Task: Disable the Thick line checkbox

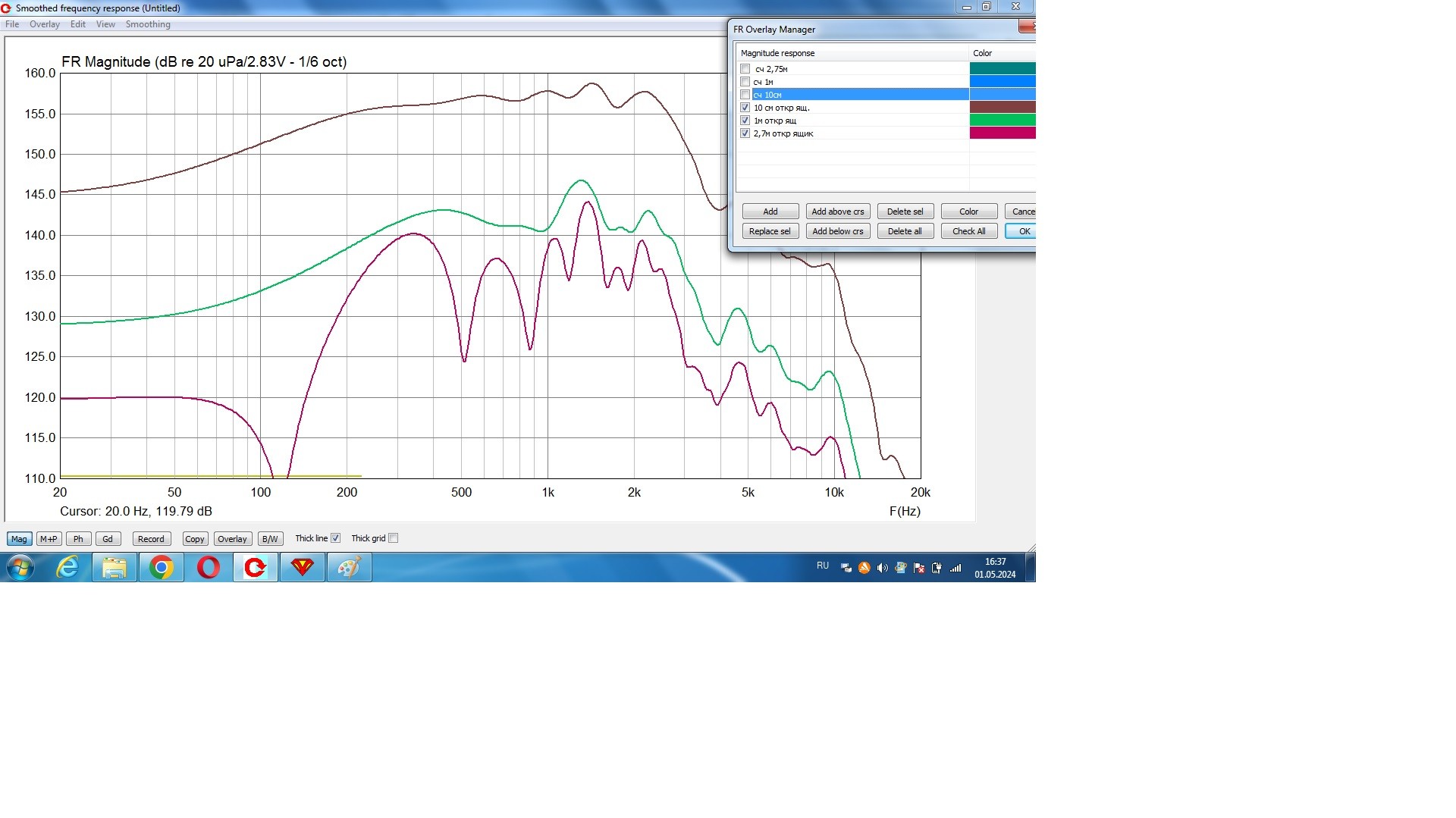Action: point(335,538)
